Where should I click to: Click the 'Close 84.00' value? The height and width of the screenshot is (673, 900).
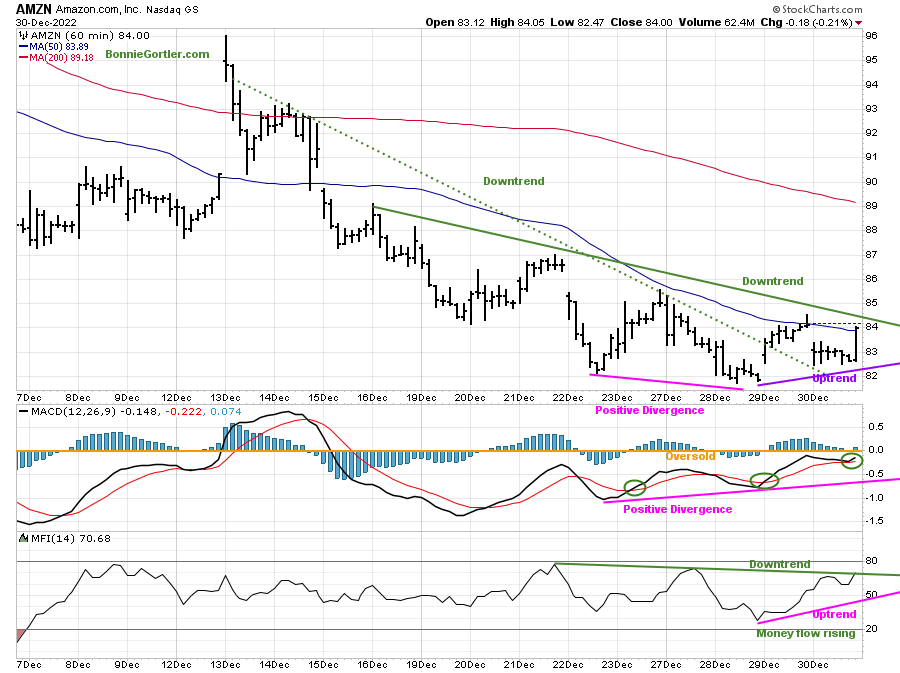pos(641,22)
